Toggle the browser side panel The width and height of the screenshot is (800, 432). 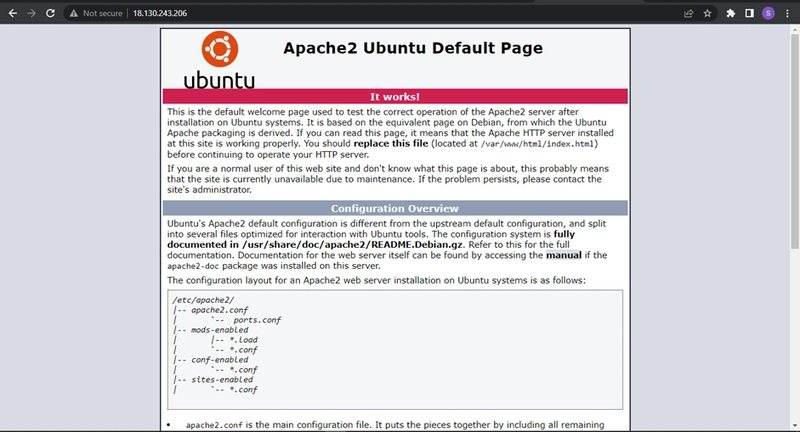pos(749,13)
